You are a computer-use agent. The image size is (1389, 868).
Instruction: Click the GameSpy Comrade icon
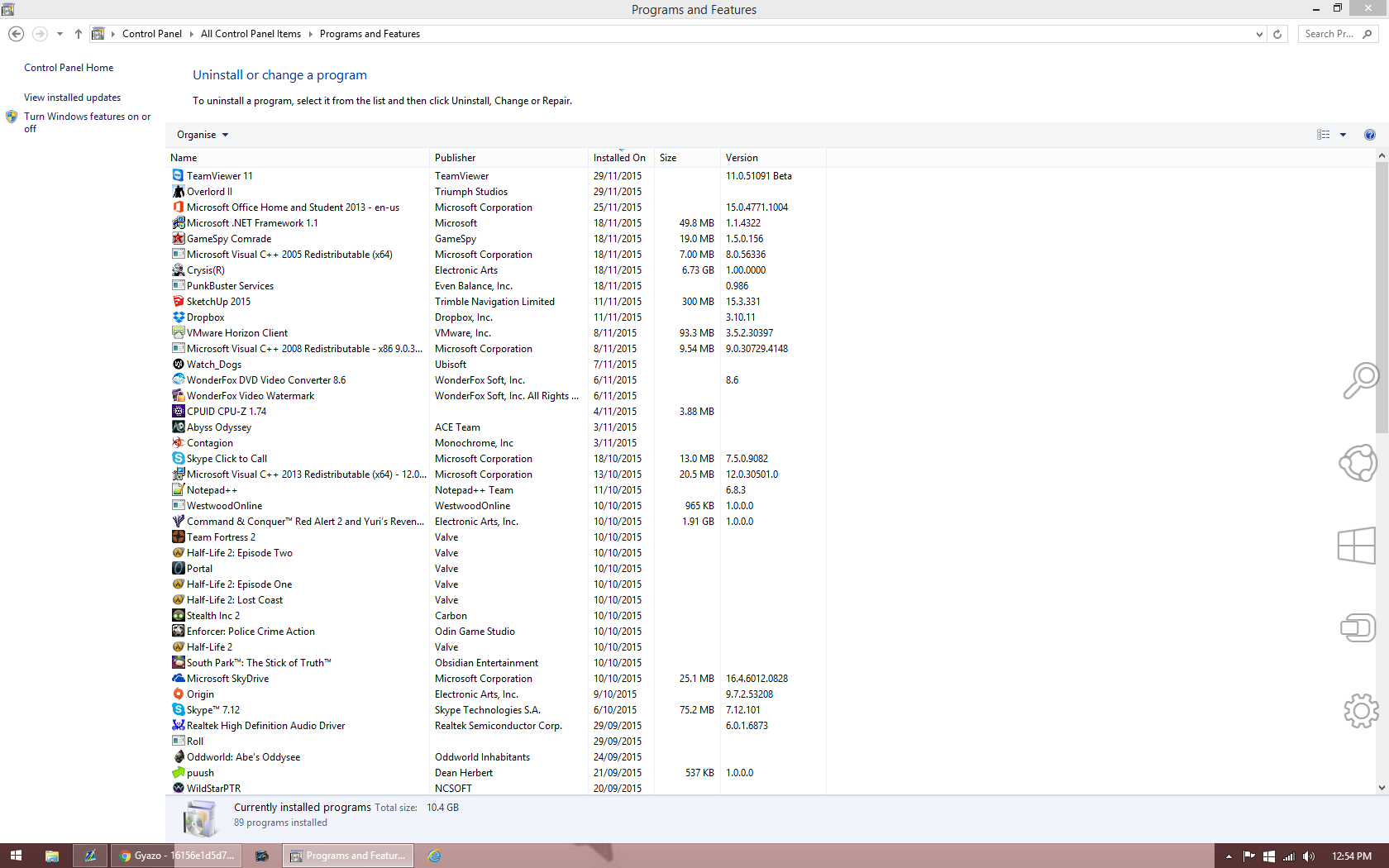178,238
